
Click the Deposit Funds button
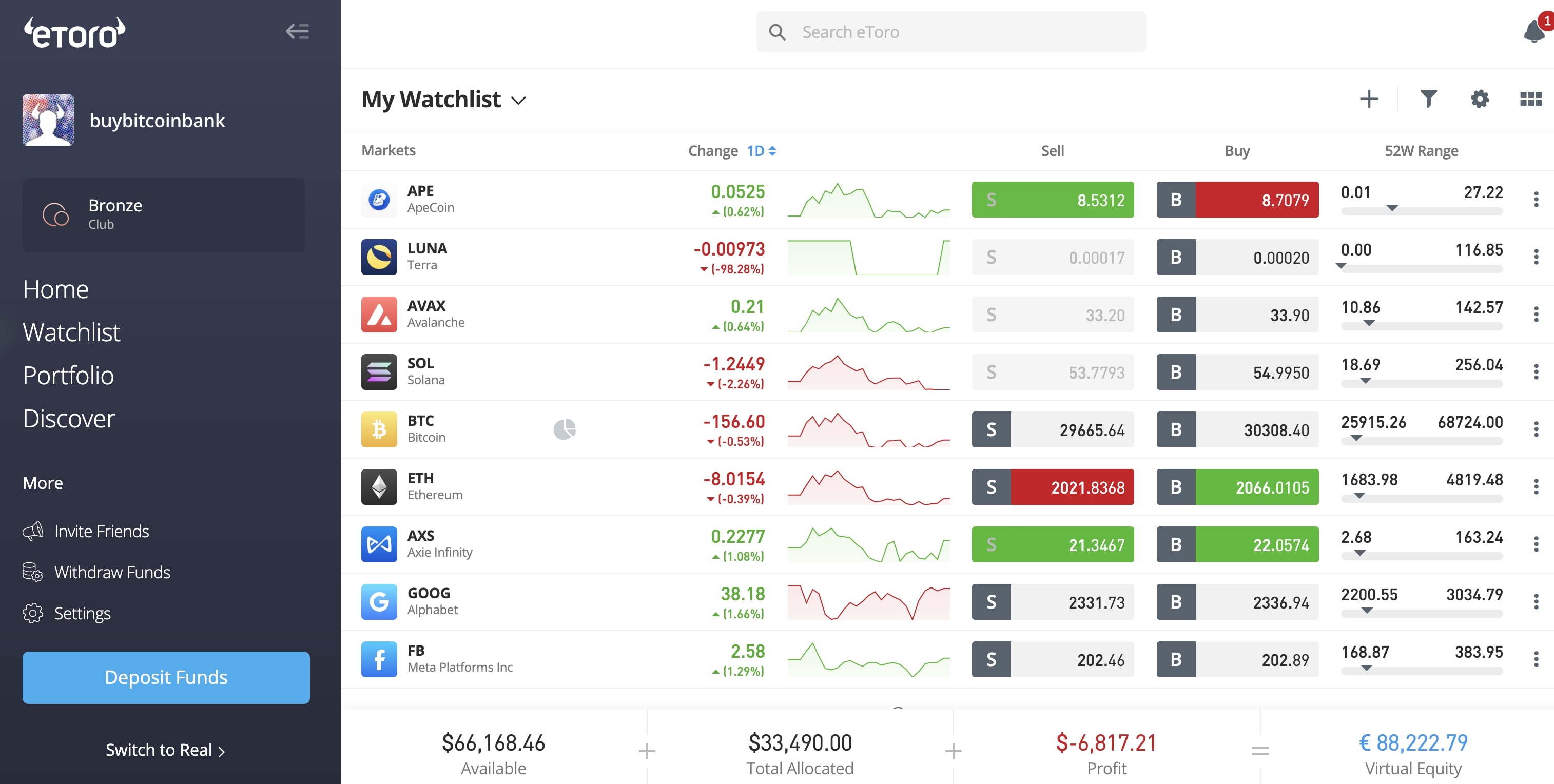pyautogui.click(x=166, y=677)
